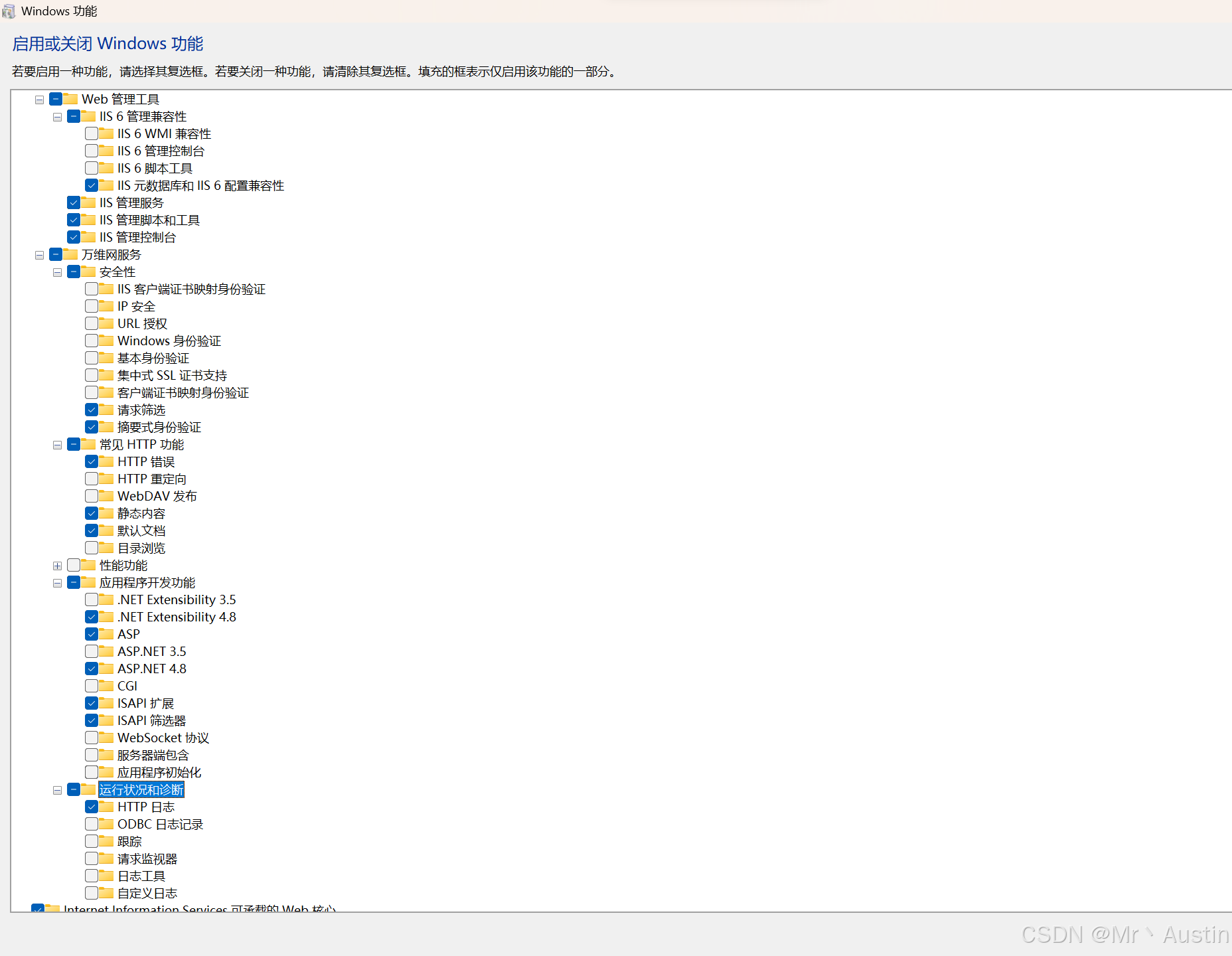Click the folder icon next to Web 管理工具

pos(71,99)
